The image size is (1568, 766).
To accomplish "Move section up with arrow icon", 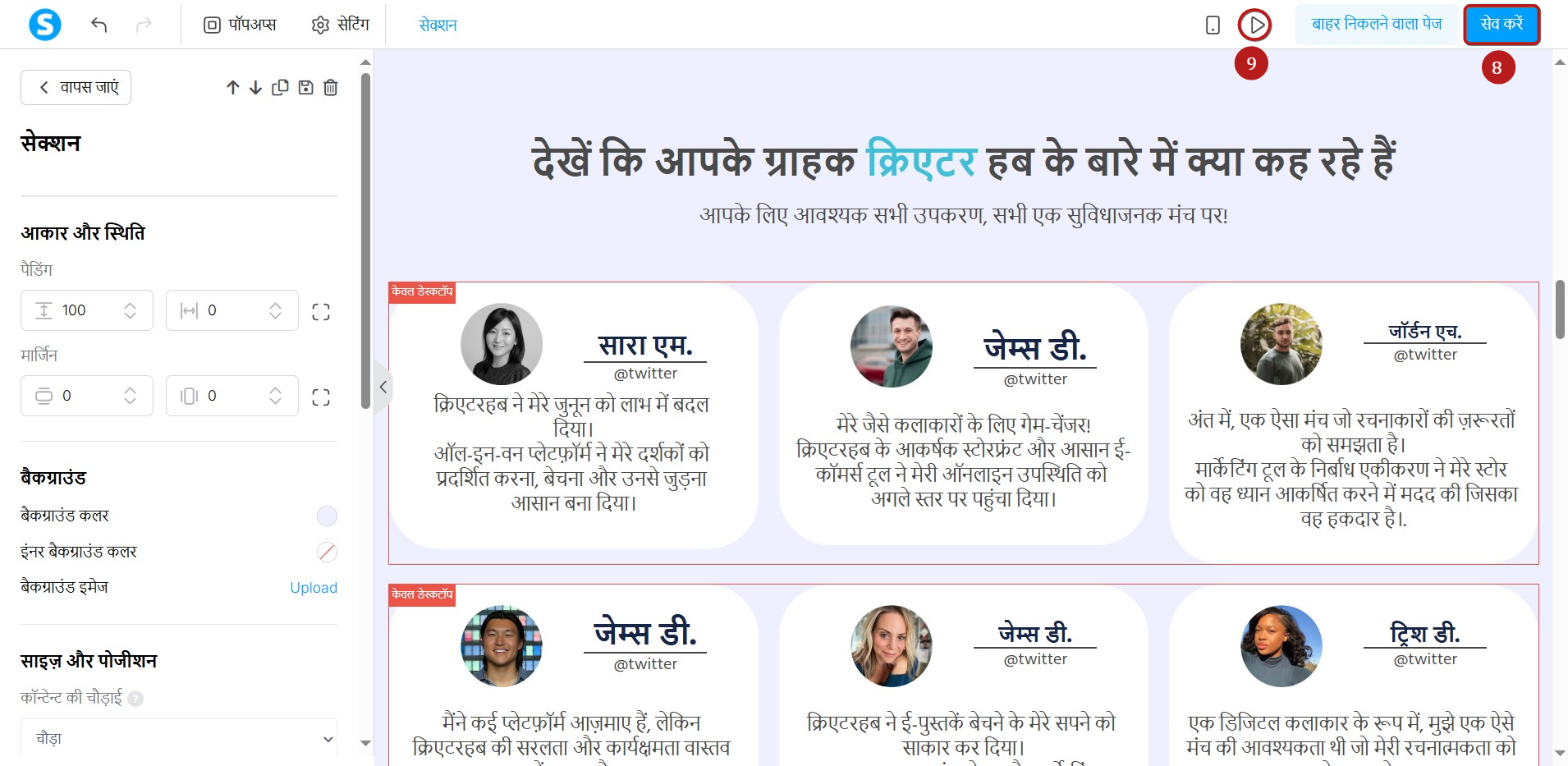I will [x=233, y=87].
